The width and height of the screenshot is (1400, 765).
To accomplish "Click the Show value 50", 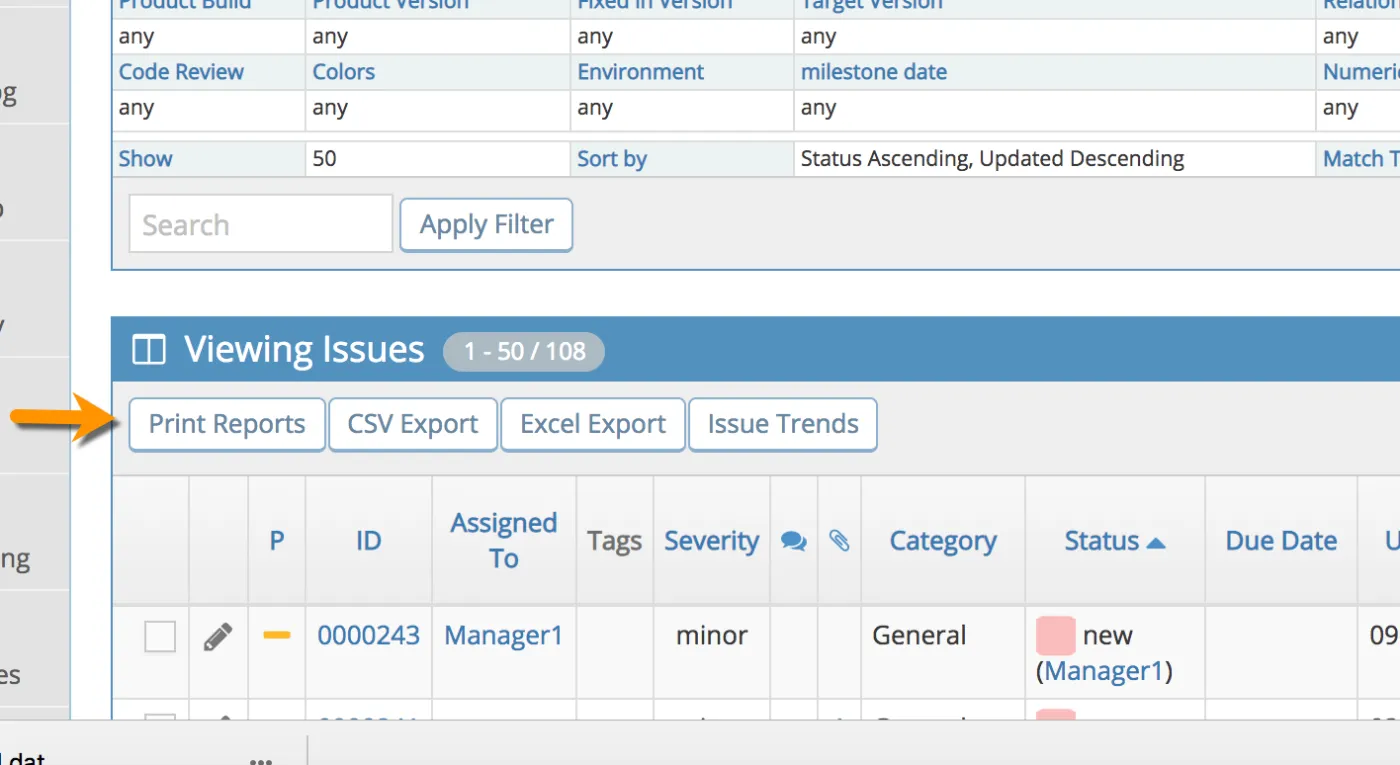I will 325,158.
